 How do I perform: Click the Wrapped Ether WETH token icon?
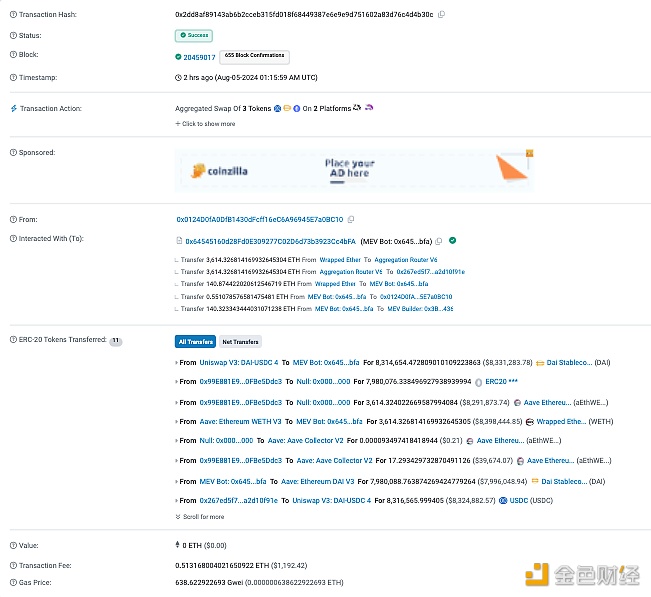click(x=530, y=422)
